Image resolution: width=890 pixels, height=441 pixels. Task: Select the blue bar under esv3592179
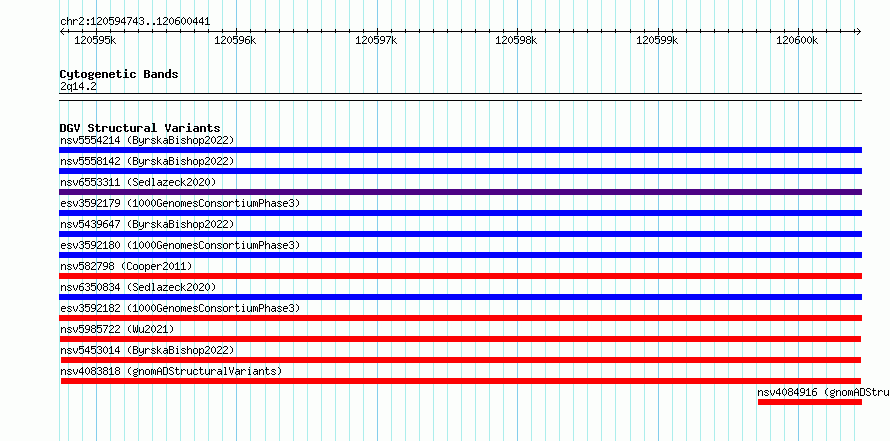pyautogui.click(x=460, y=213)
